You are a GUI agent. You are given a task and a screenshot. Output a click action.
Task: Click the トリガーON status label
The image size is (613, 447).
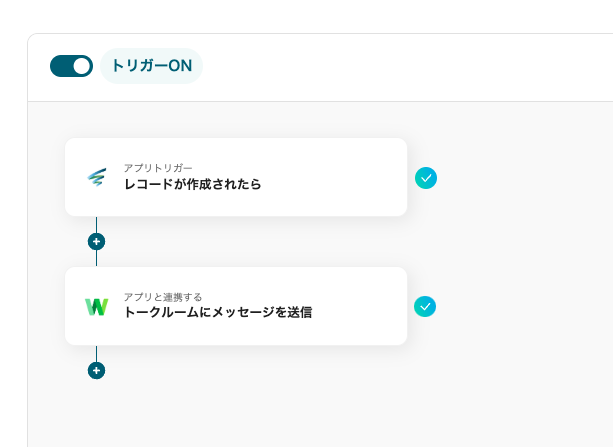pos(151,66)
